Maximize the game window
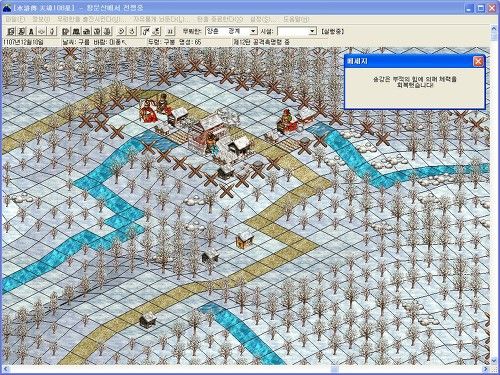The height and width of the screenshot is (375, 500). click(481, 8)
